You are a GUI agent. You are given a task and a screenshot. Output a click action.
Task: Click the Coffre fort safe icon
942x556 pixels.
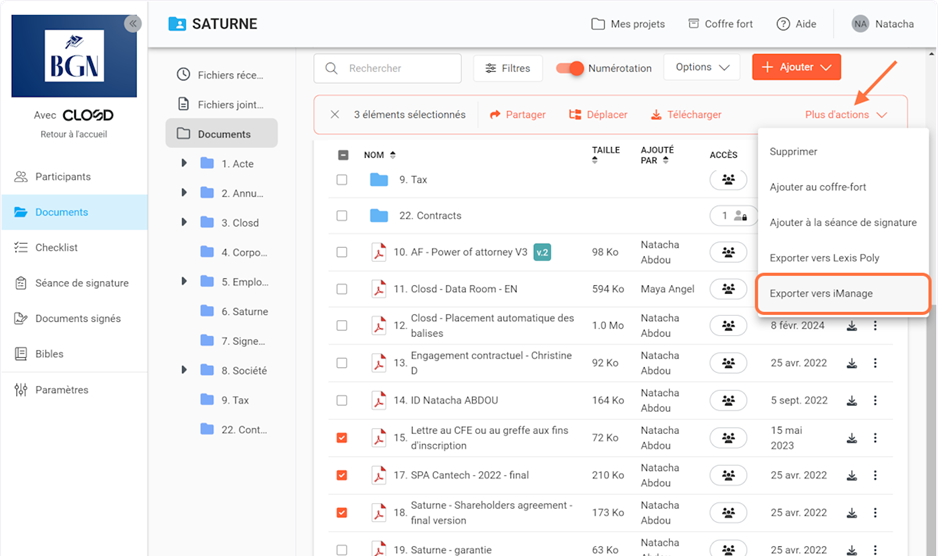[693, 24]
